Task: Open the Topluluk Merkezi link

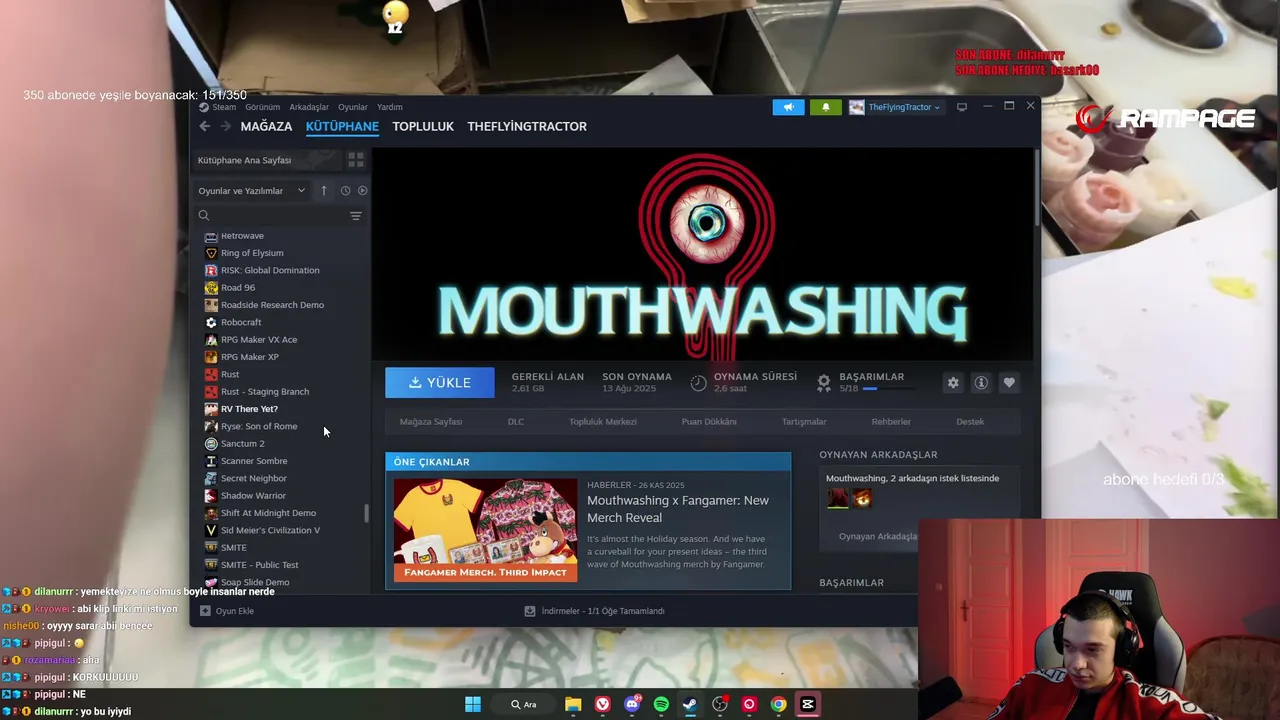Action: [603, 422]
